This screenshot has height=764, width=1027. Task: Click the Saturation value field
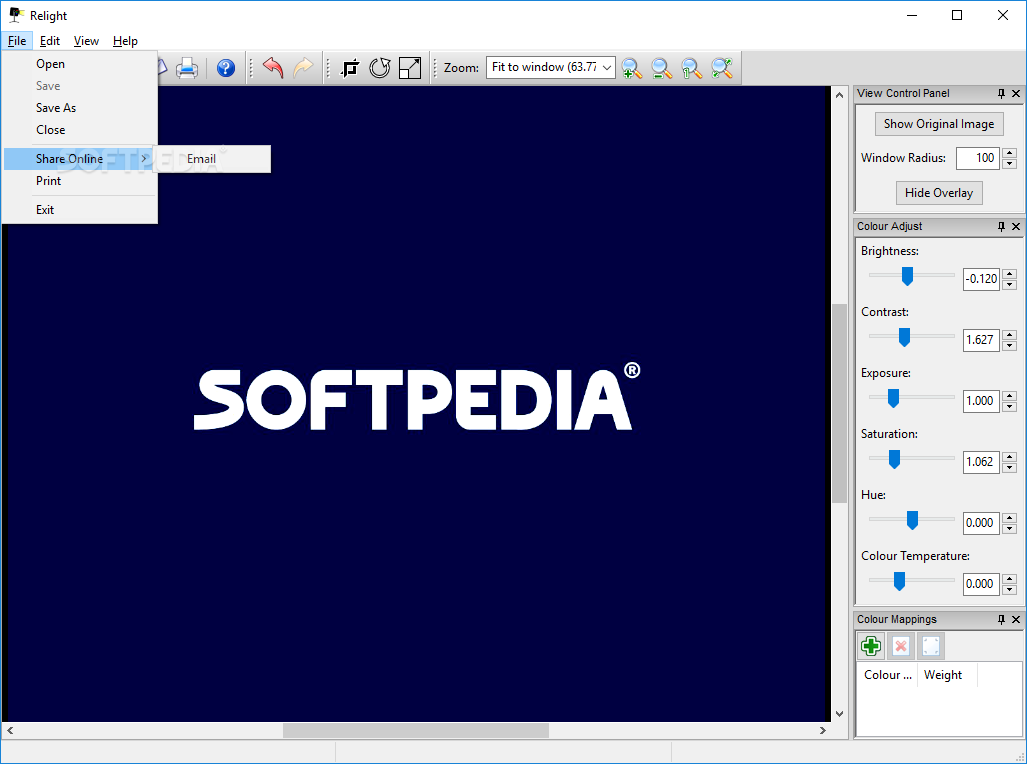(981, 461)
